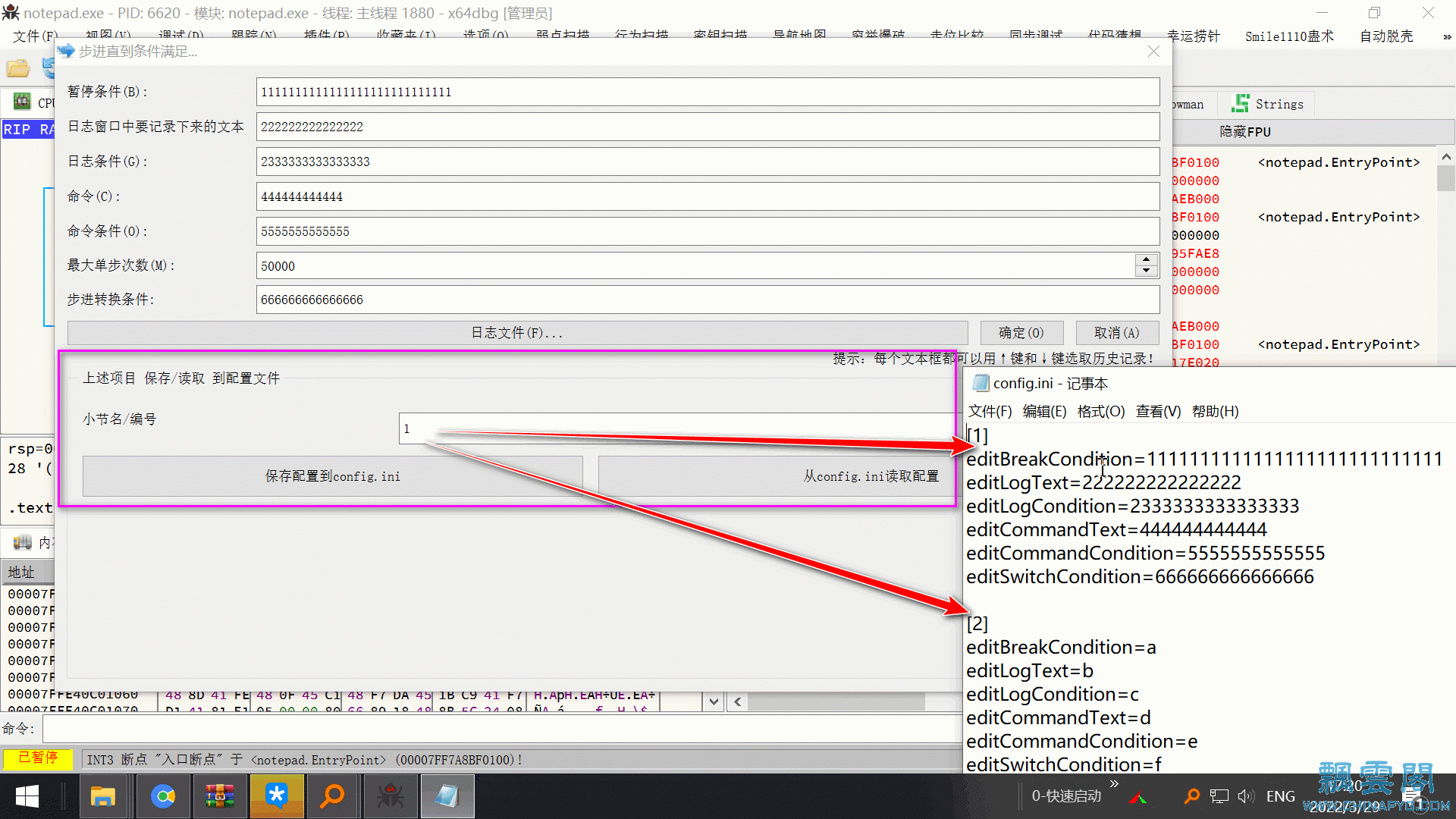Open x64dbg 自动脱壳 menu
The image size is (1456, 819).
pyautogui.click(x=1386, y=36)
